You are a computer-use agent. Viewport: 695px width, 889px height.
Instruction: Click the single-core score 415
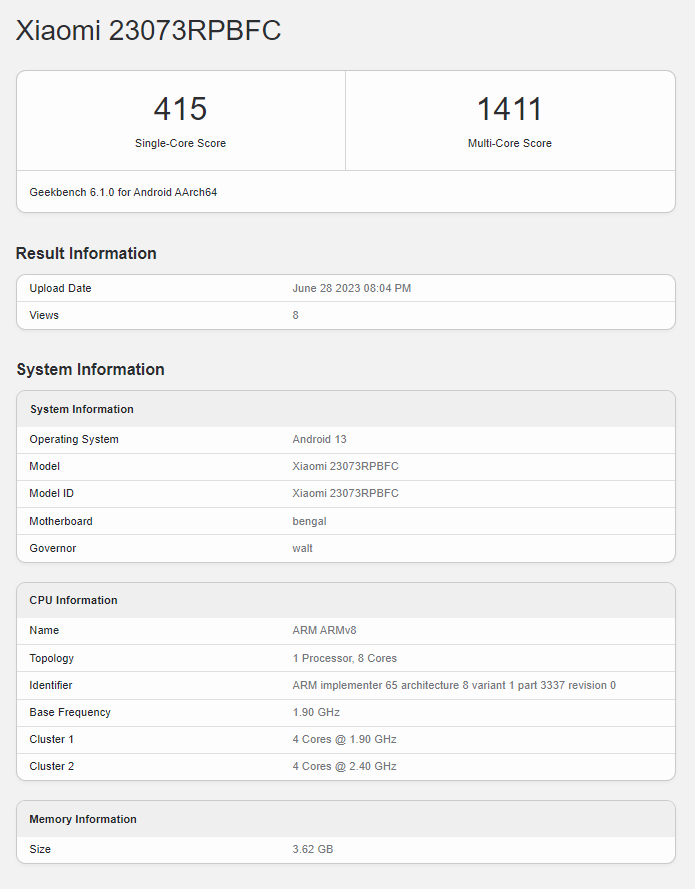[x=180, y=109]
